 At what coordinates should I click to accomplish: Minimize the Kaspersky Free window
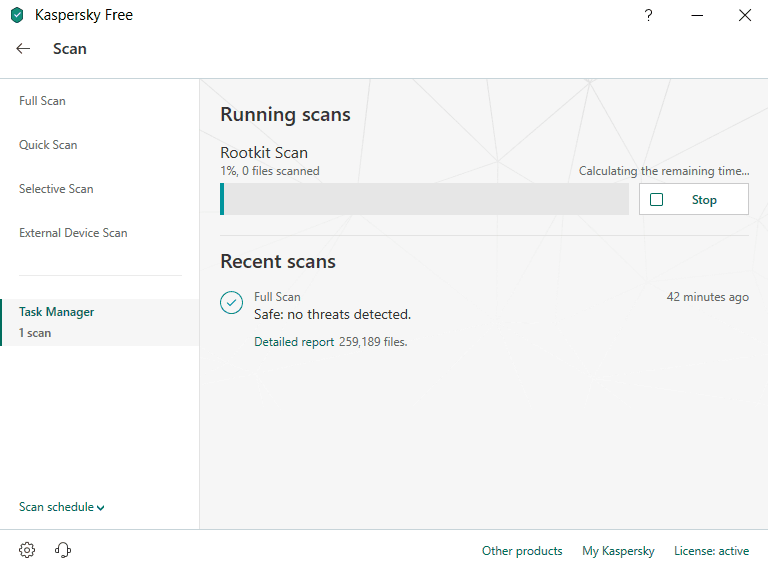tap(697, 15)
